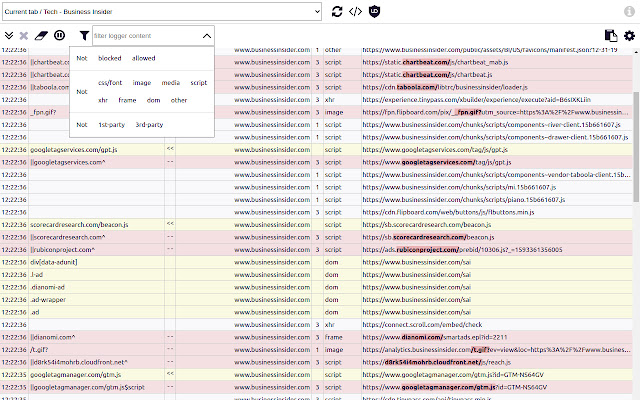Expand all rows with double chevron icon
Screen dimensions: 640x400
pos(9,36)
